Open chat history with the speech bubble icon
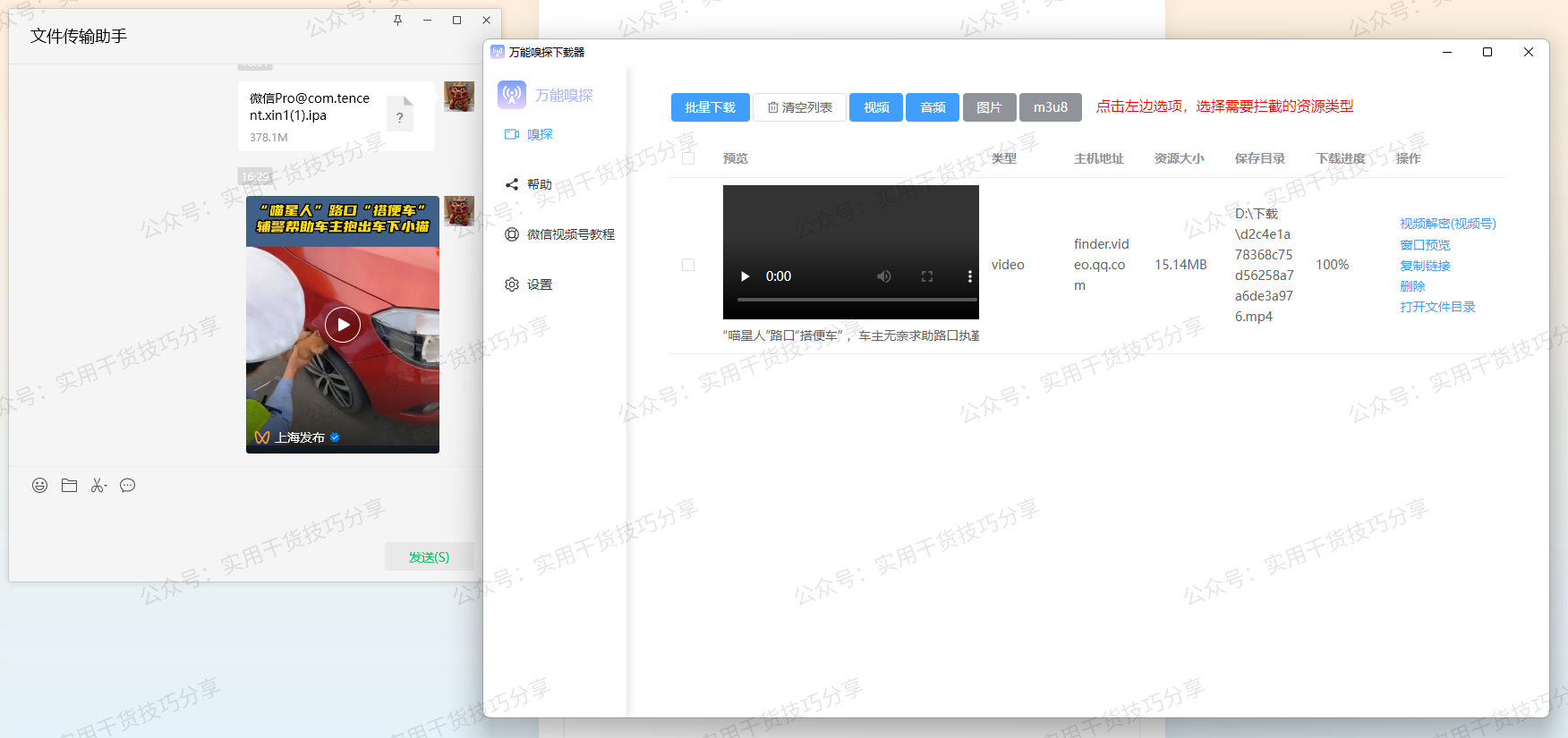The width and height of the screenshot is (1568, 738). [x=128, y=486]
